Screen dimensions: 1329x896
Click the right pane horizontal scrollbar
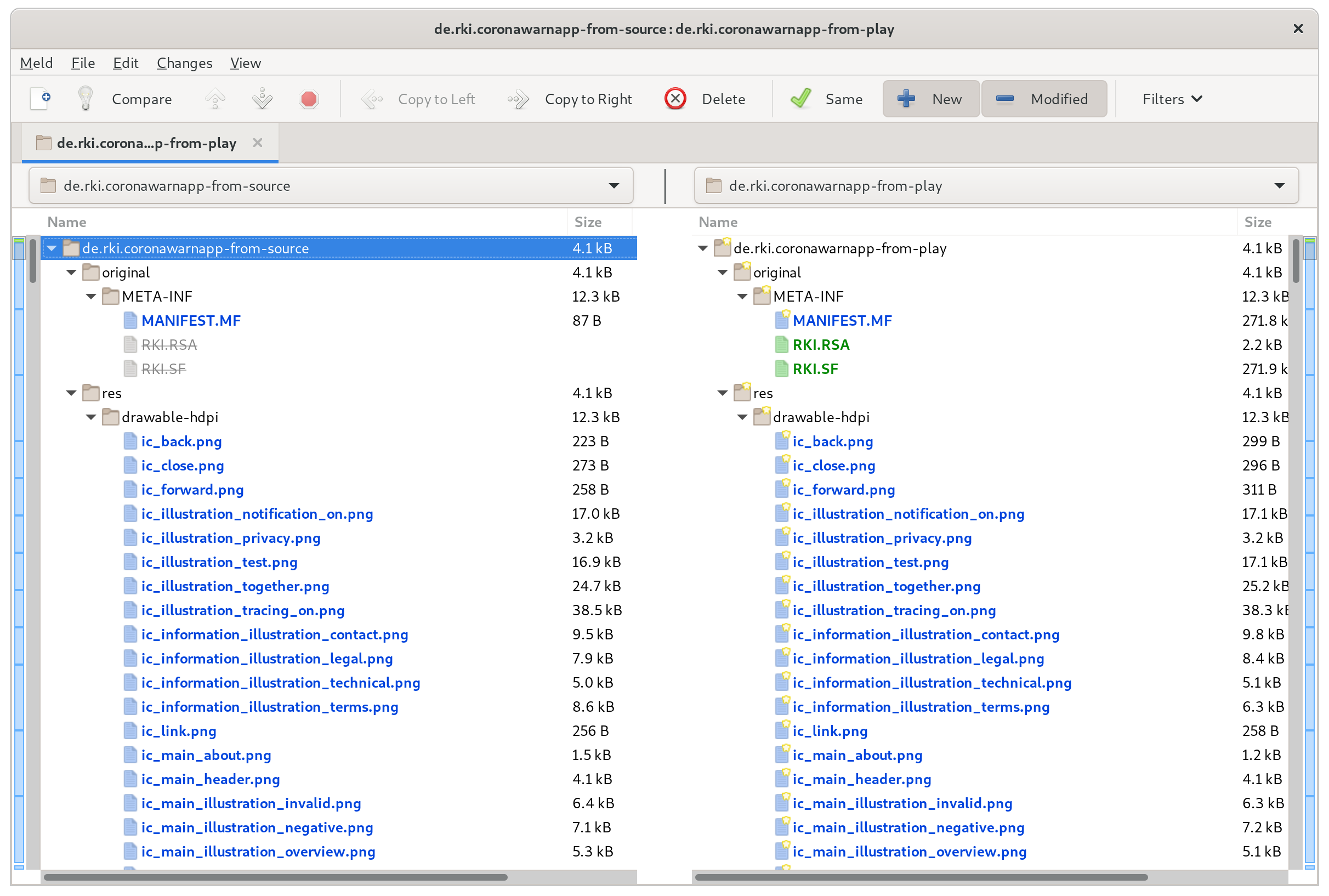921,877
